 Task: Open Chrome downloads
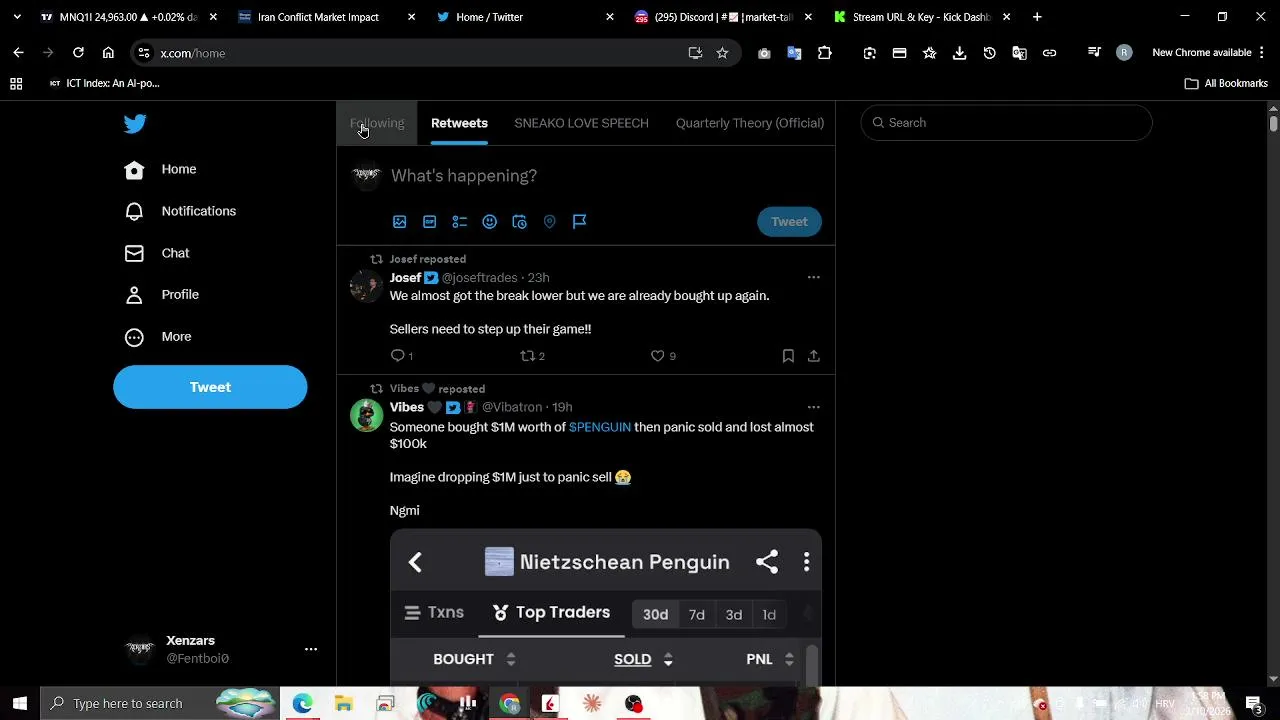pos(959,53)
